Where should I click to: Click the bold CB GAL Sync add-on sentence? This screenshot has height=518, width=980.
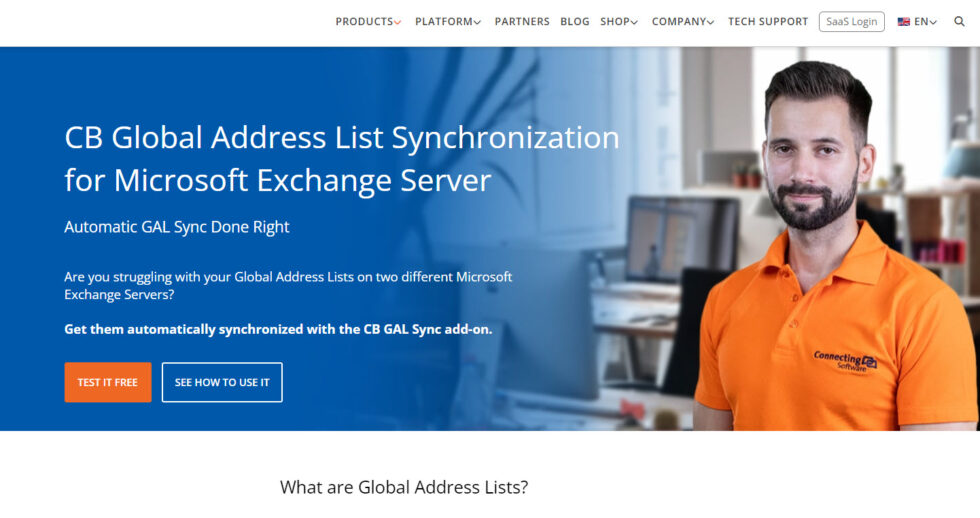[278, 329]
